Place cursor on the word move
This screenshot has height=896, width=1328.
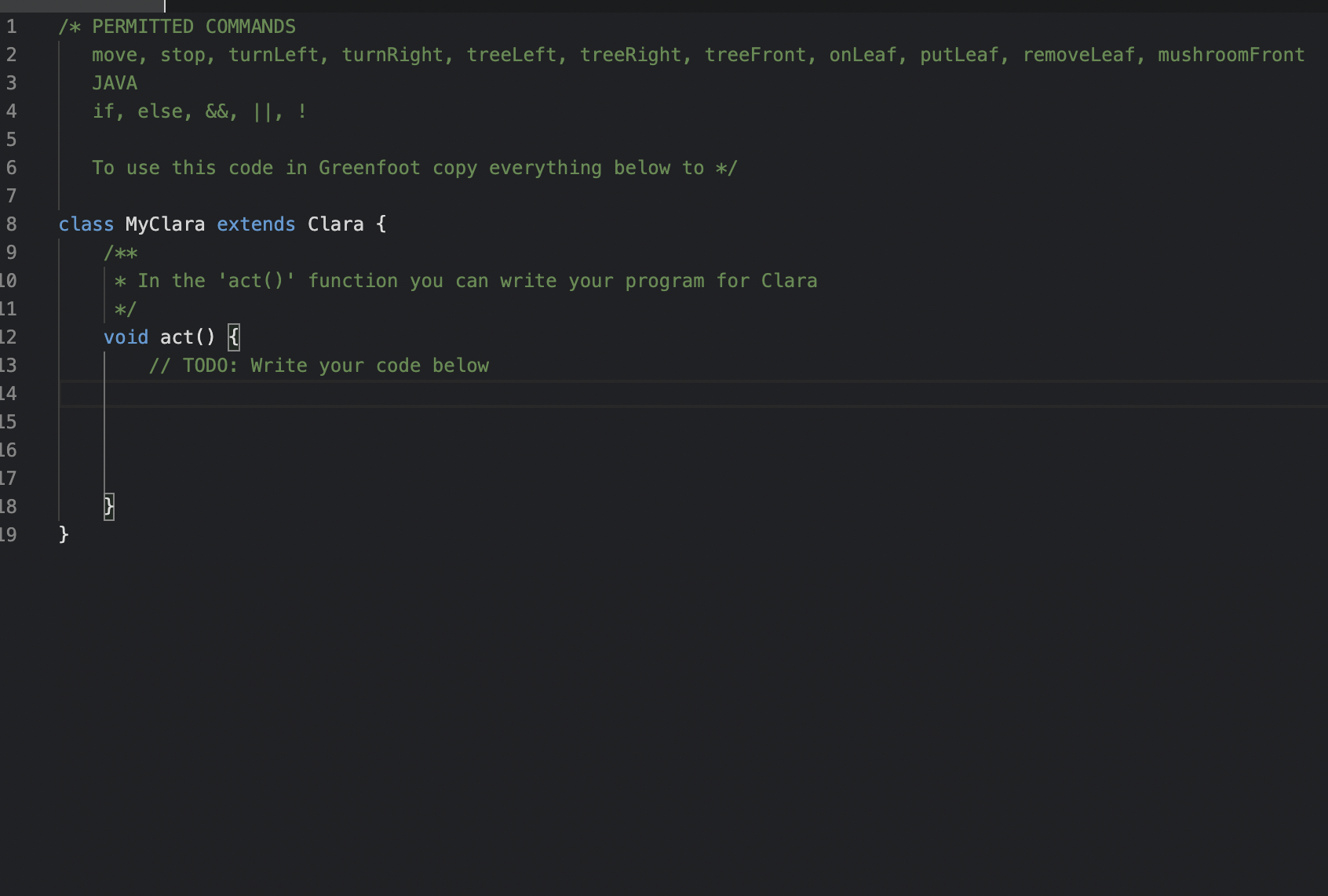click(115, 55)
